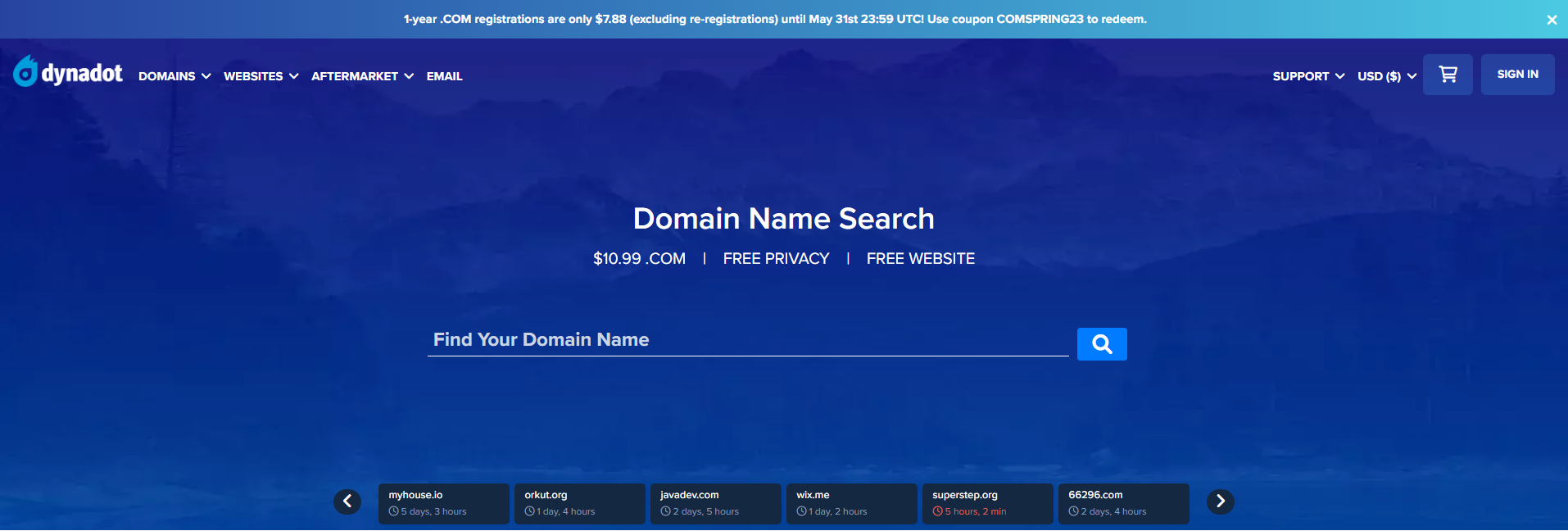Open the shopping cart
The width and height of the screenshot is (1568, 531).
(1448, 75)
